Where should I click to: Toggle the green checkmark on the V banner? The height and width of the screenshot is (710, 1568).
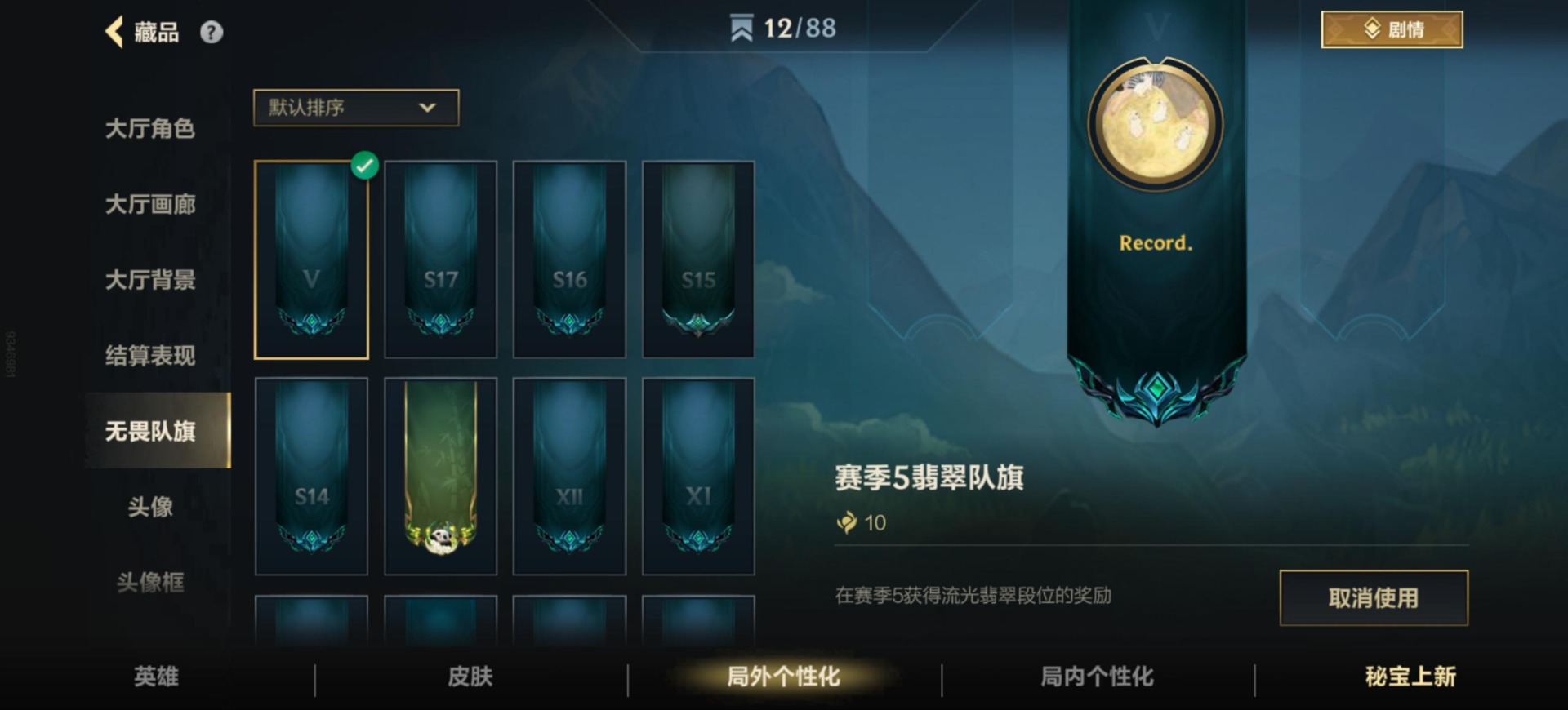coord(364,166)
